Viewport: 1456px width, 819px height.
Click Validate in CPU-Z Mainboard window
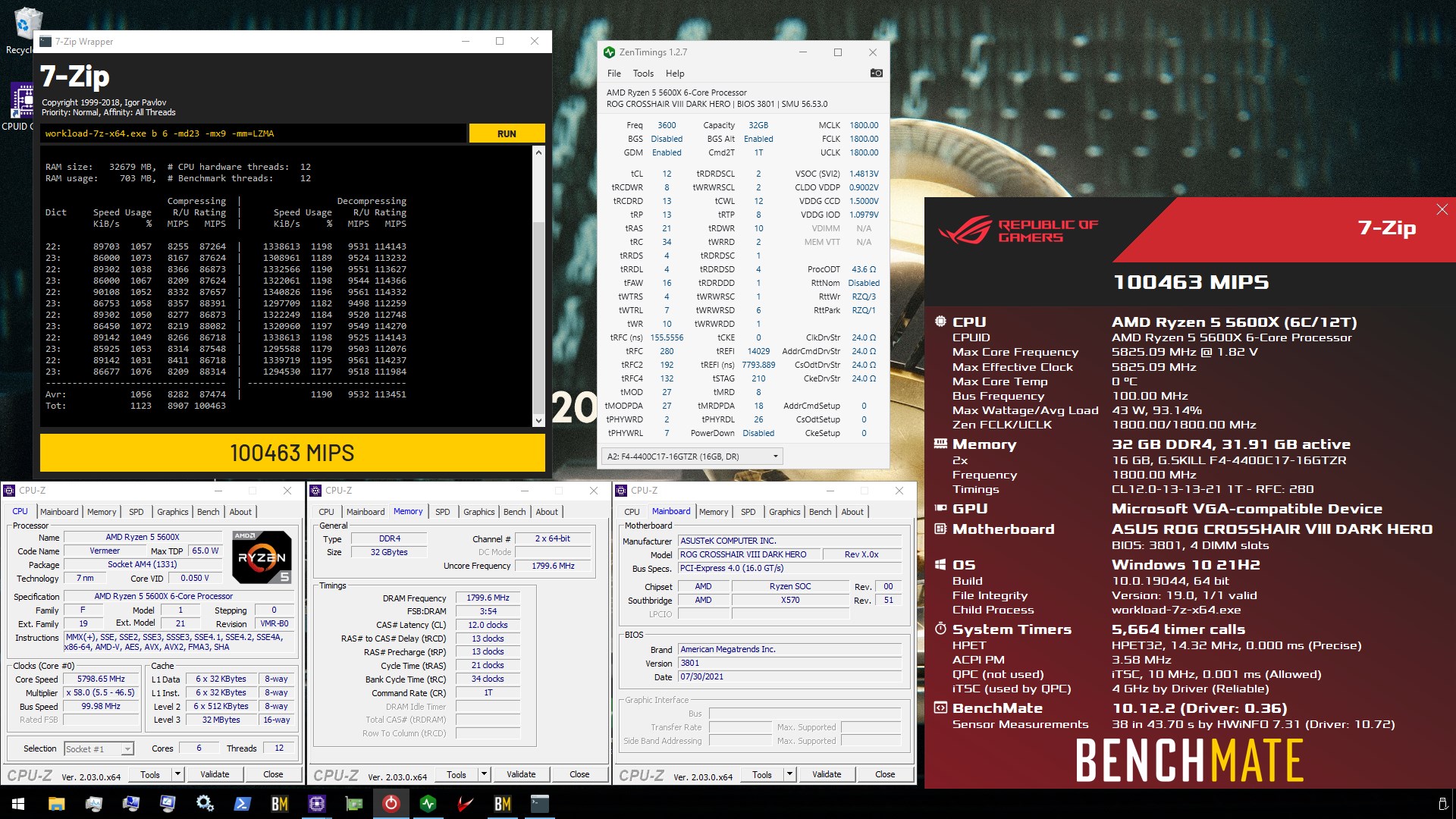point(827,774)
